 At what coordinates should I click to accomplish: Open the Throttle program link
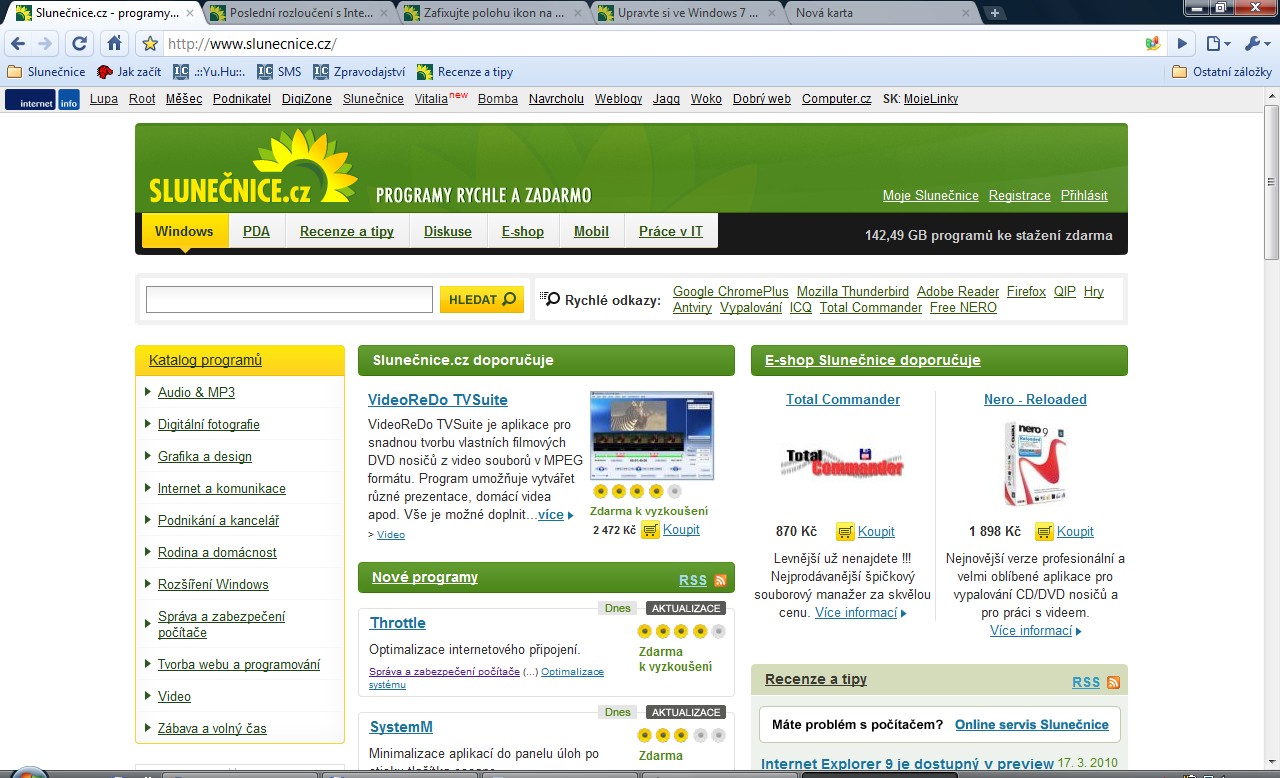398,623
